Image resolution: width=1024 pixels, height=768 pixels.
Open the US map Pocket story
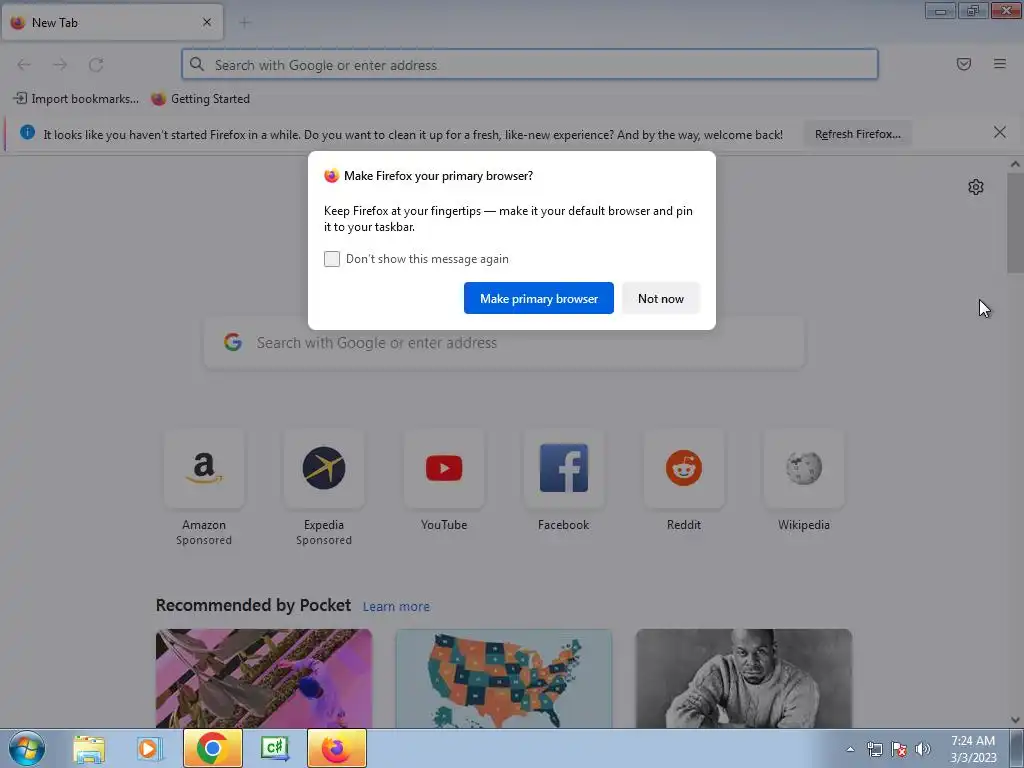coord(504,678)
